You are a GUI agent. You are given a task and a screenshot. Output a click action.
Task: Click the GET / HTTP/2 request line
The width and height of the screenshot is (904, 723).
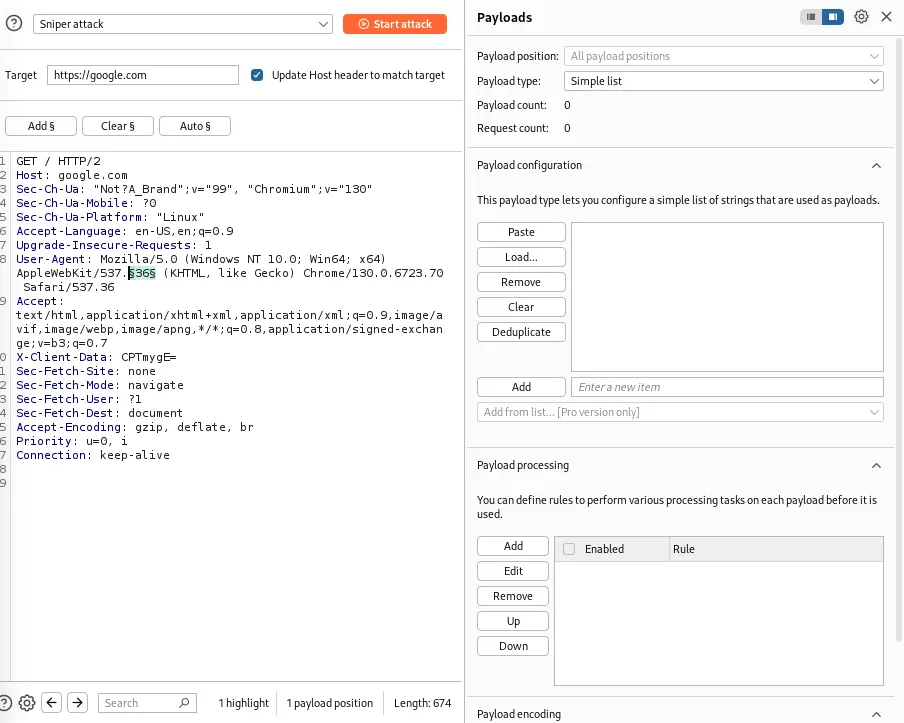[58, 161]
